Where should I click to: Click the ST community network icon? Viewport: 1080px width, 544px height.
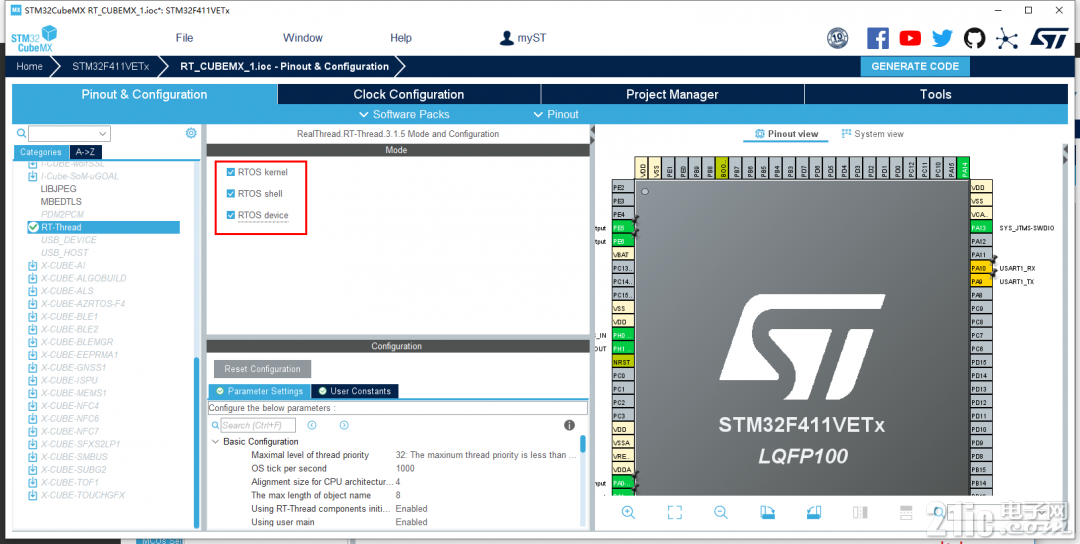1007,38
